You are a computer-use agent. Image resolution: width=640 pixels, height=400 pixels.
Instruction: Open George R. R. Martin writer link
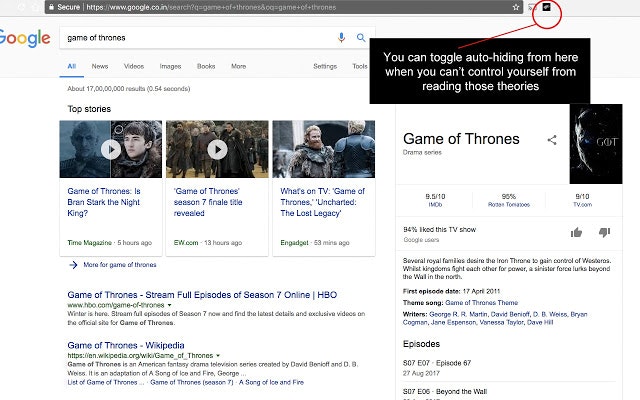[x=458, y=314]
